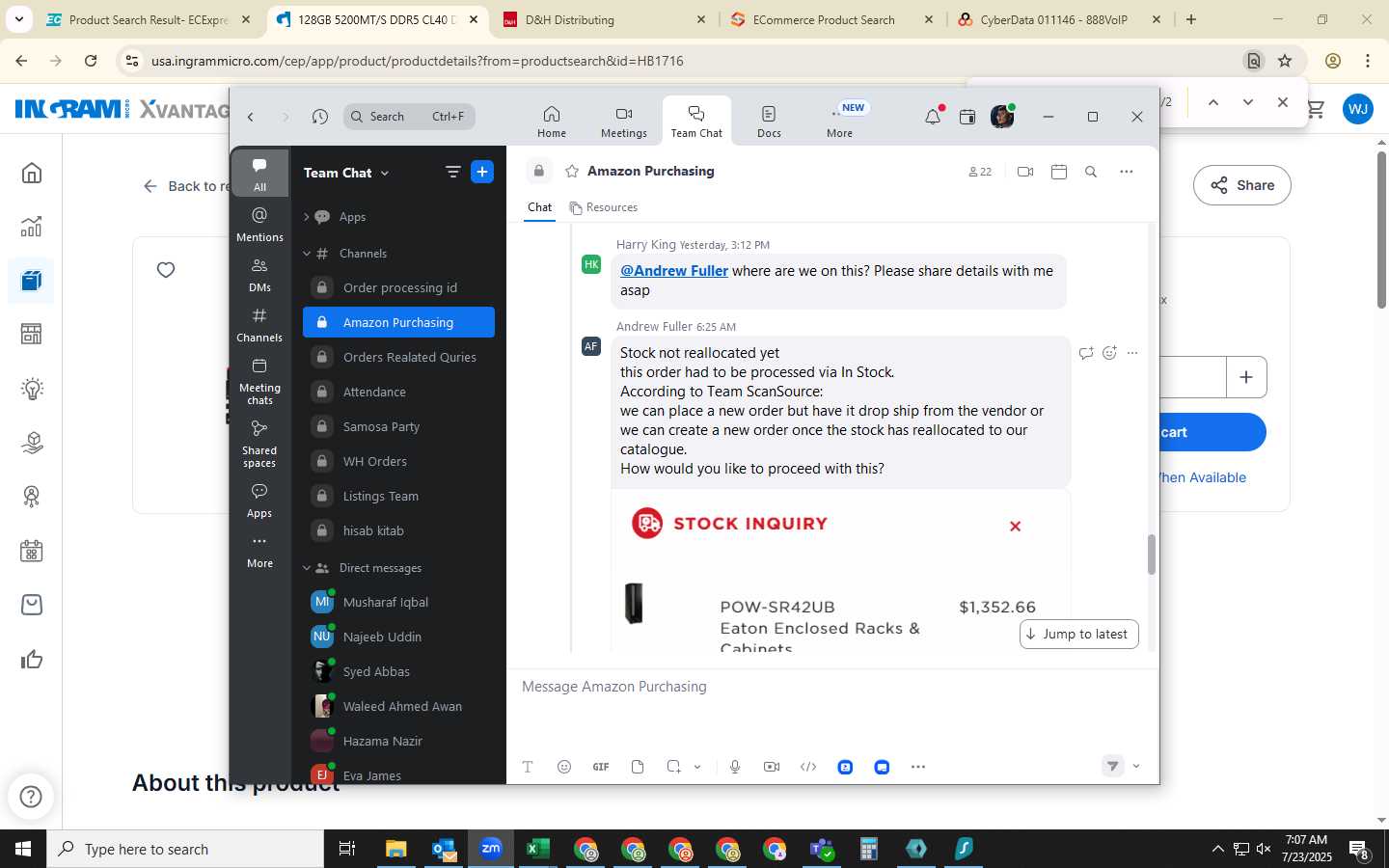1389x868 pixels.
Task: Open Excel from Windows taskbar
Action: click(x=538, y=849)
